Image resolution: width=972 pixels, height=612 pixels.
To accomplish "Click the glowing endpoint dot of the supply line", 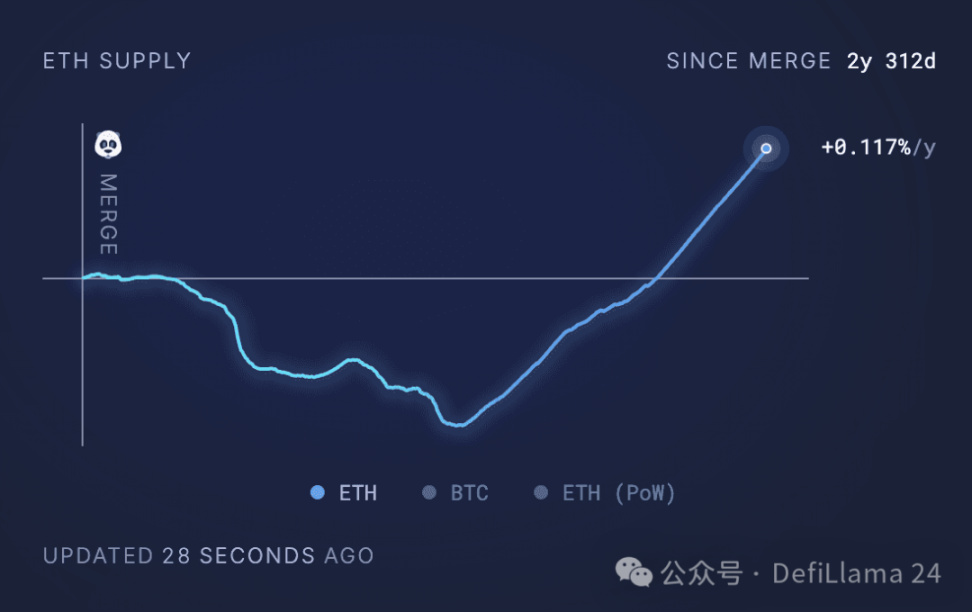I will [766, 149].
